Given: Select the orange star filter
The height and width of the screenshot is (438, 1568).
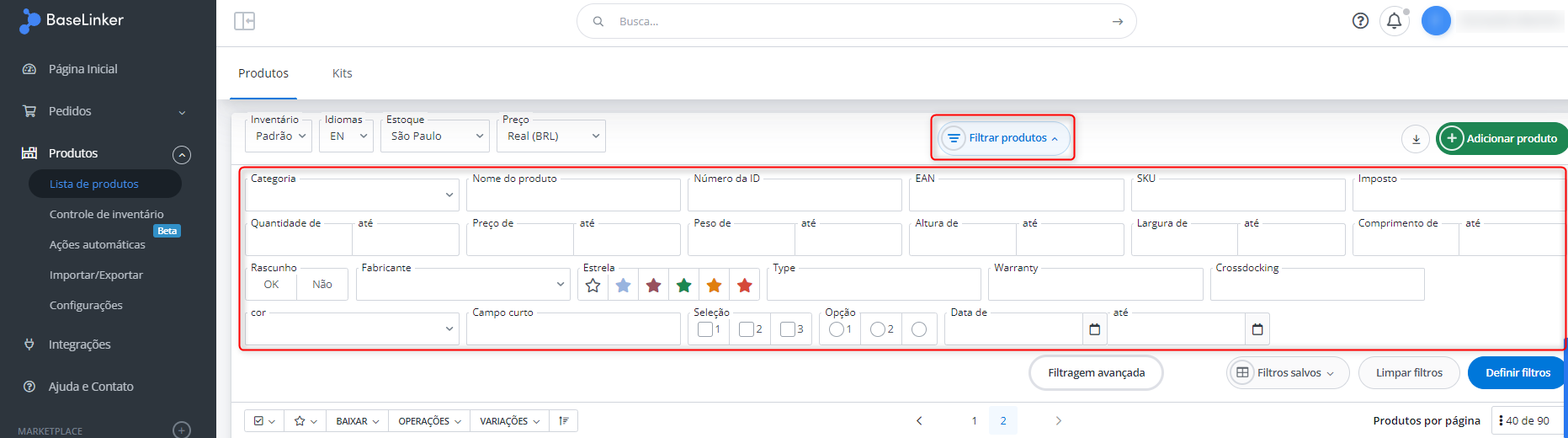Looking at the screenshot, I should [x=714, y=286].
